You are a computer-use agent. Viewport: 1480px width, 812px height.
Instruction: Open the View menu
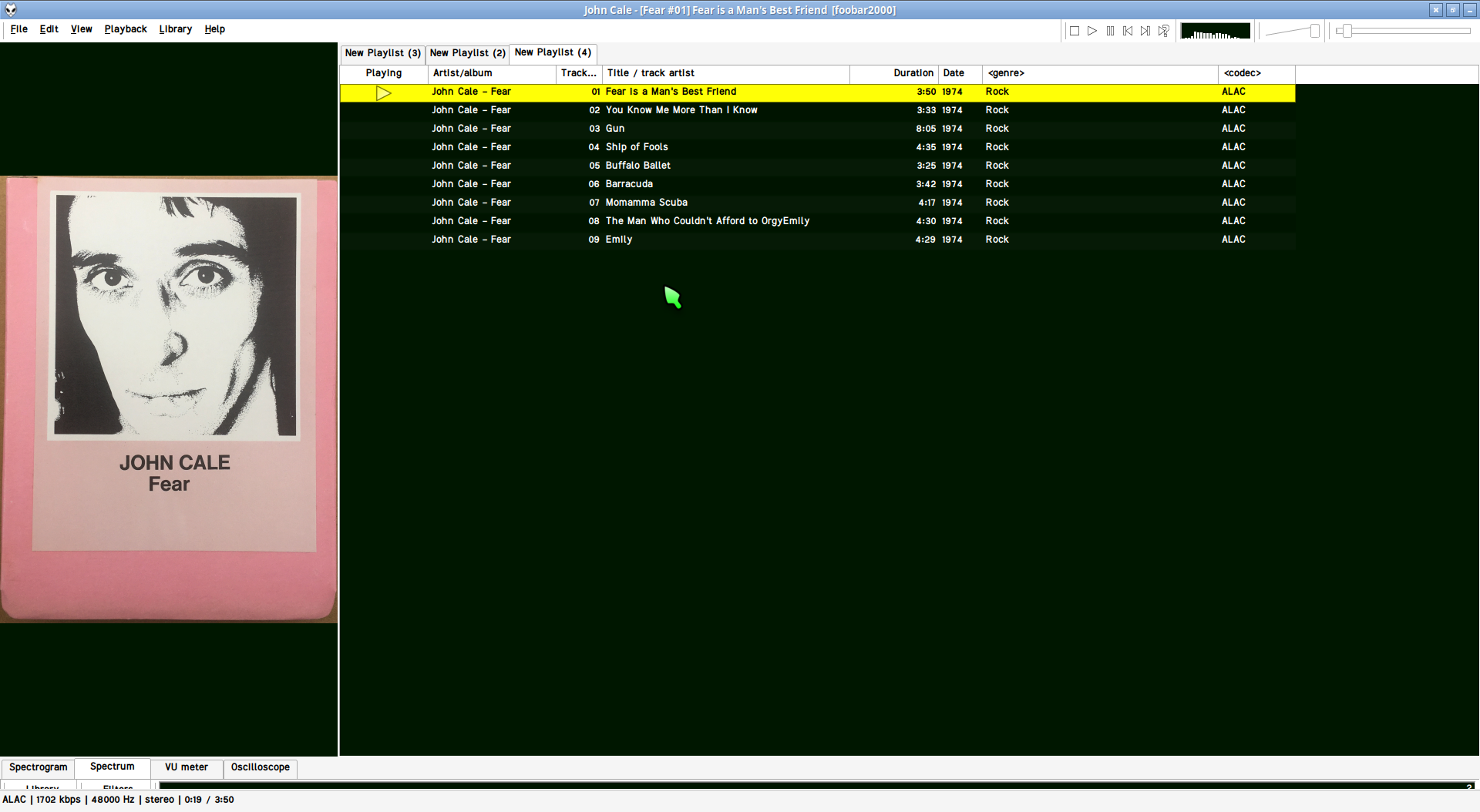click(x=82, y=29)
